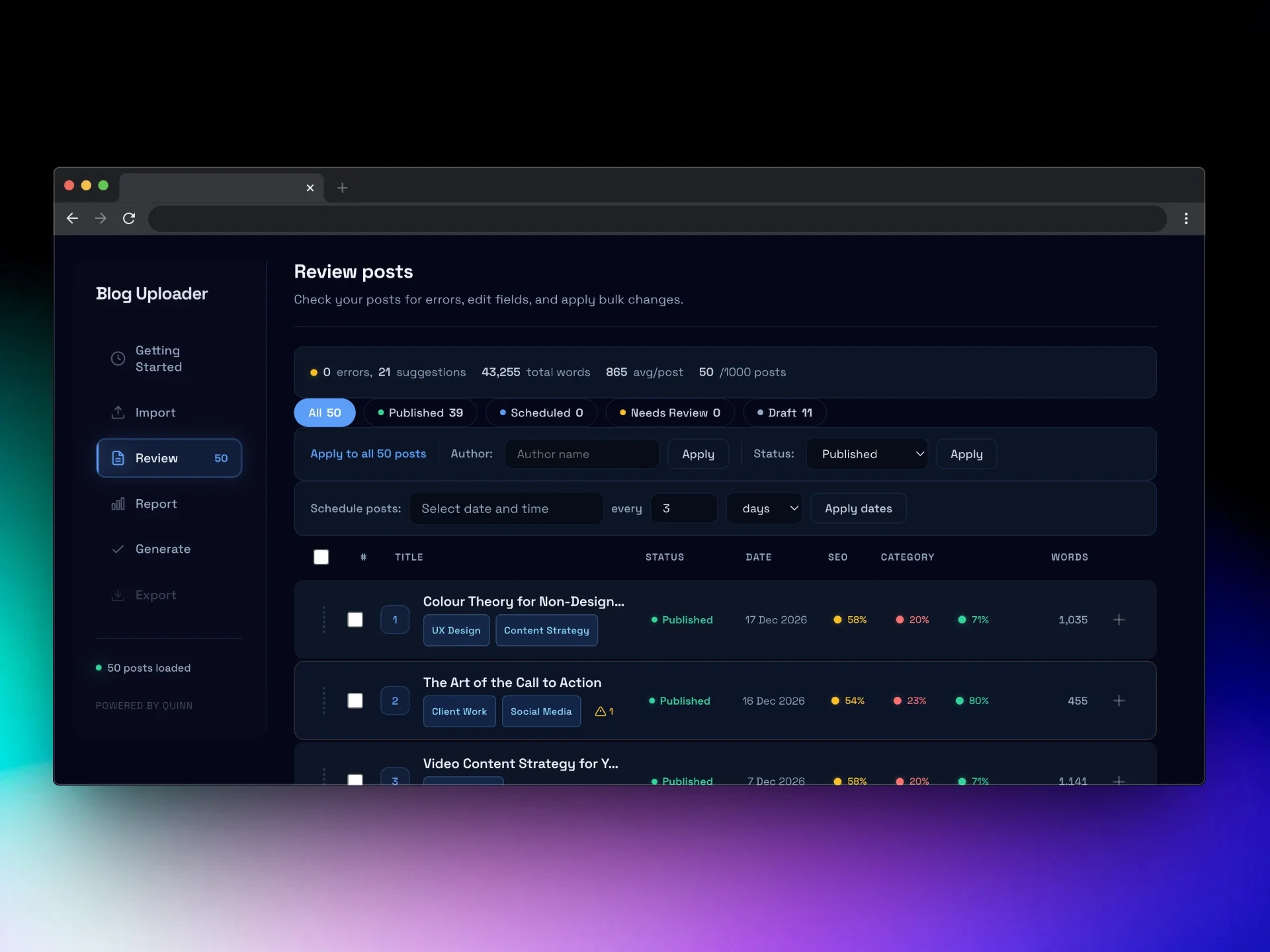The height and width of the screenshot is (952, 1270).
Task: Filter posts by the Draft 11 tab
Action: [x=784, y=413]
